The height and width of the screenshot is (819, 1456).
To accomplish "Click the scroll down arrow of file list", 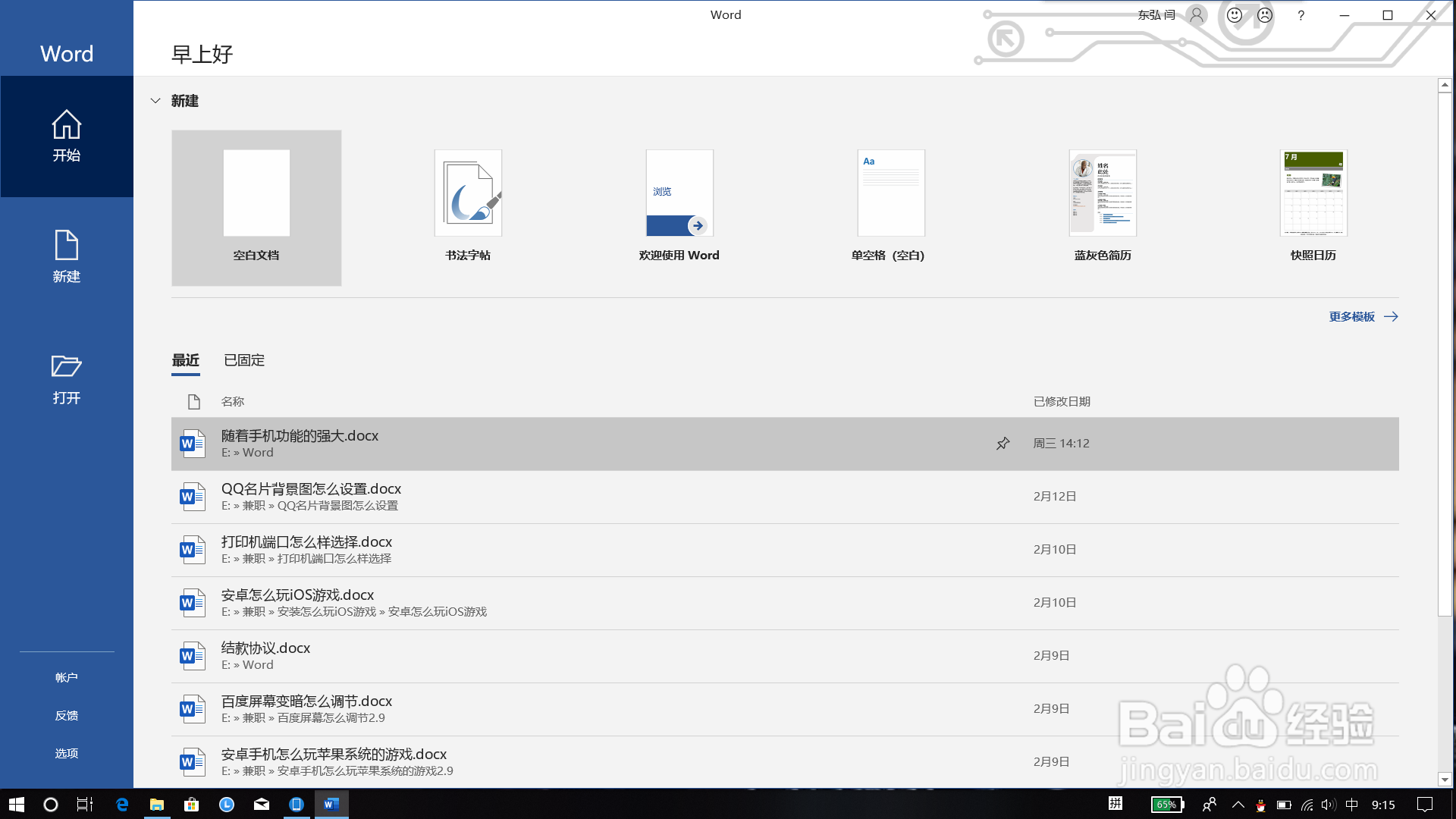I will pos(1445,779).
